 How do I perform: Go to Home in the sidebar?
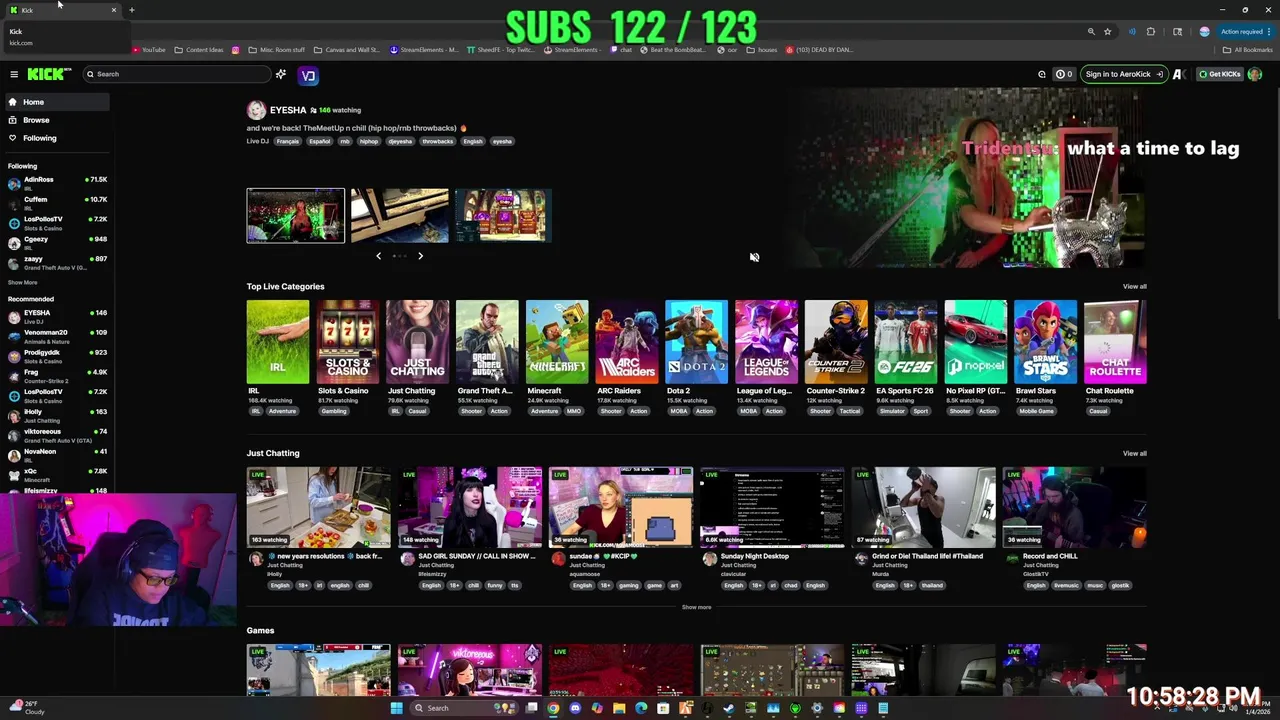pyautogui.click(x=56, y=102)
